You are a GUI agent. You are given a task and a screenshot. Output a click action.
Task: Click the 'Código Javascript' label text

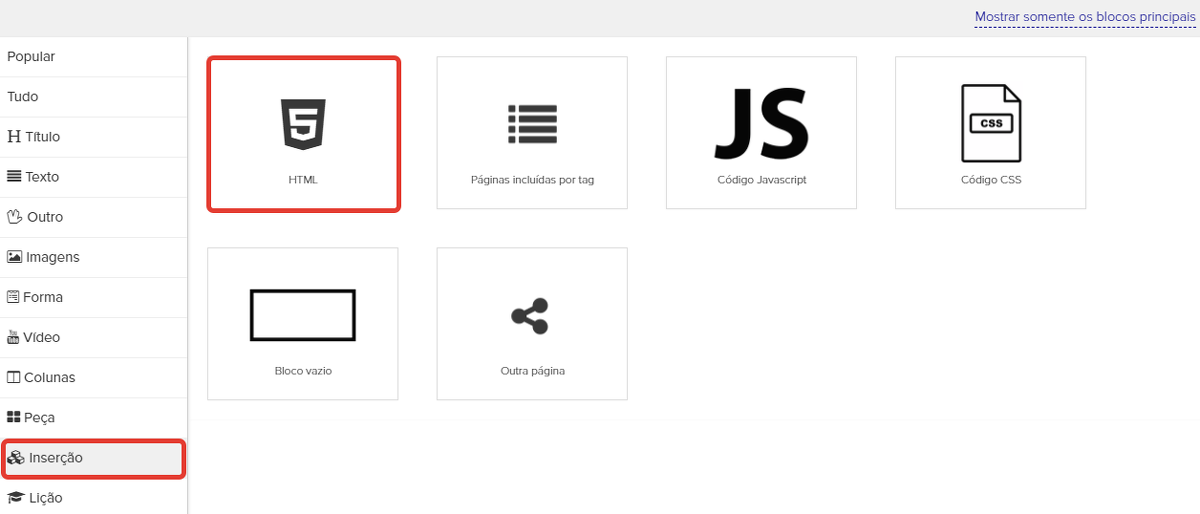click(x=761, y=180)
